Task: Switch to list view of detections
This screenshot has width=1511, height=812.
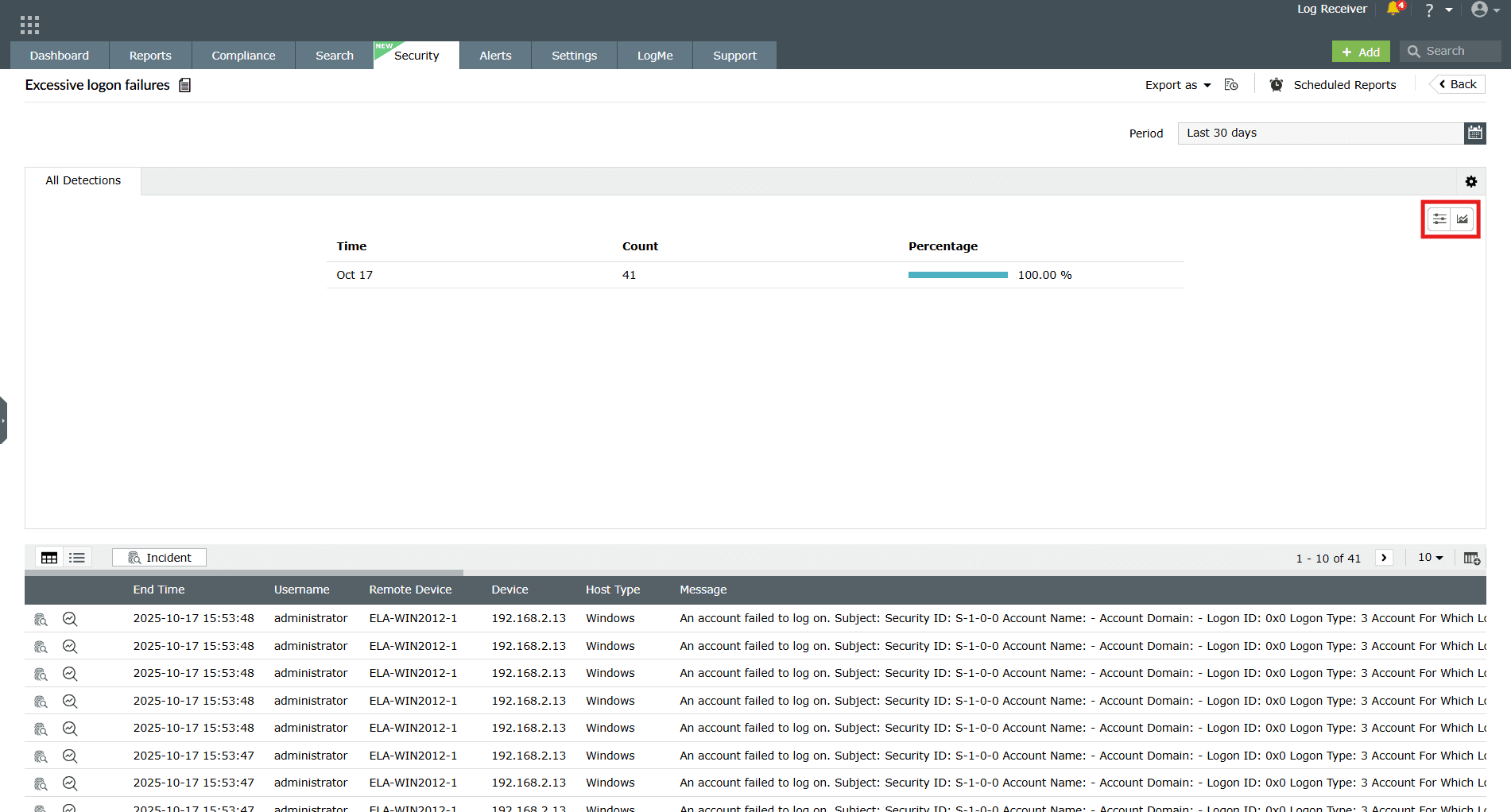Action: tap(76, 557)
